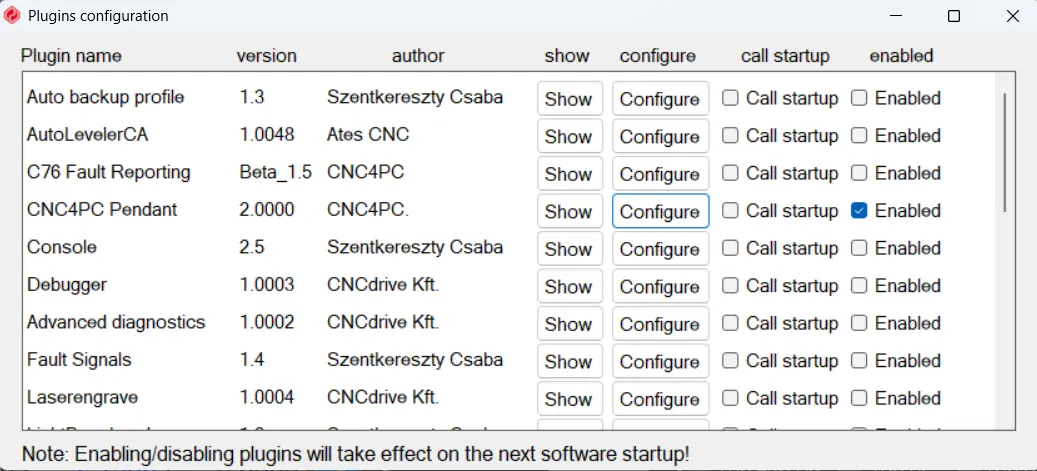Screen dimensions: 1037x471
Task: Click Configure for the Debugger plugin
Action: pos(659,286)
